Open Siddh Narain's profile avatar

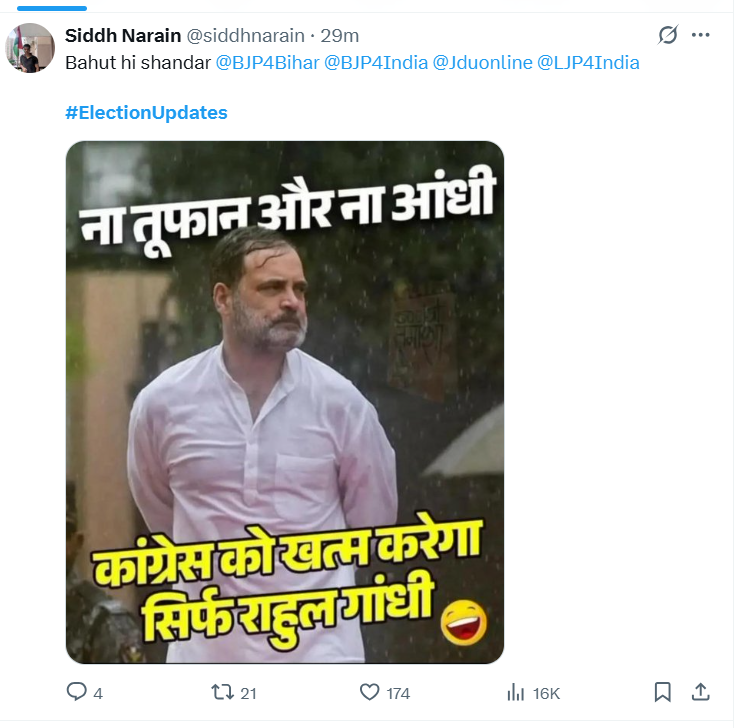pyautogui.click(x=29, y=47)
